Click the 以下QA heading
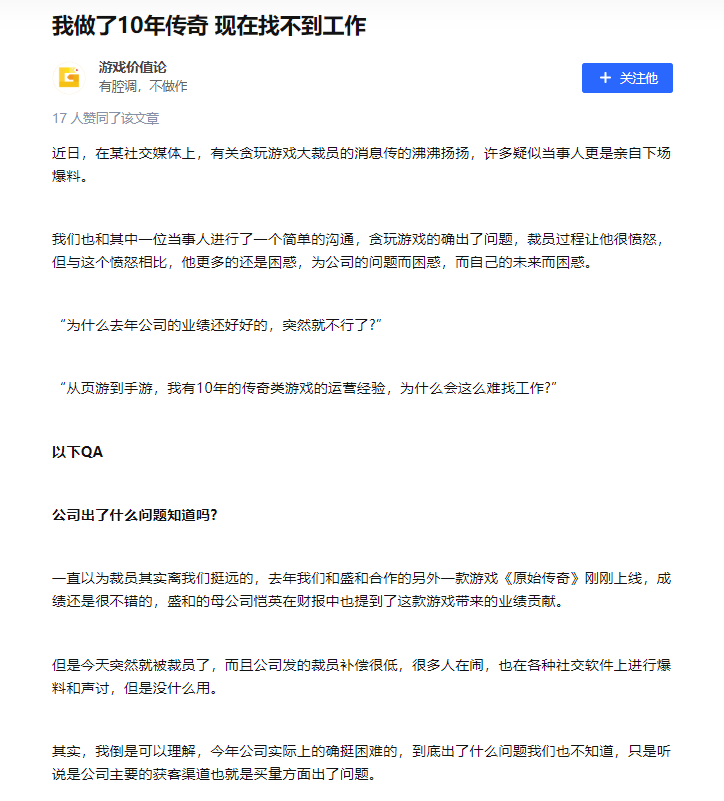Viewport: 724px width, 801px height. click(x=78, y=452)
